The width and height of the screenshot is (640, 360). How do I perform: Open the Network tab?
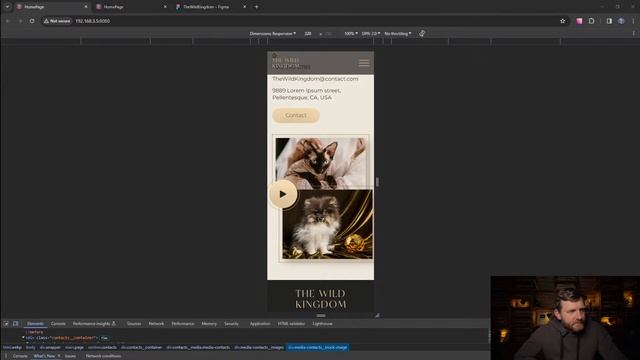point(156,324)
